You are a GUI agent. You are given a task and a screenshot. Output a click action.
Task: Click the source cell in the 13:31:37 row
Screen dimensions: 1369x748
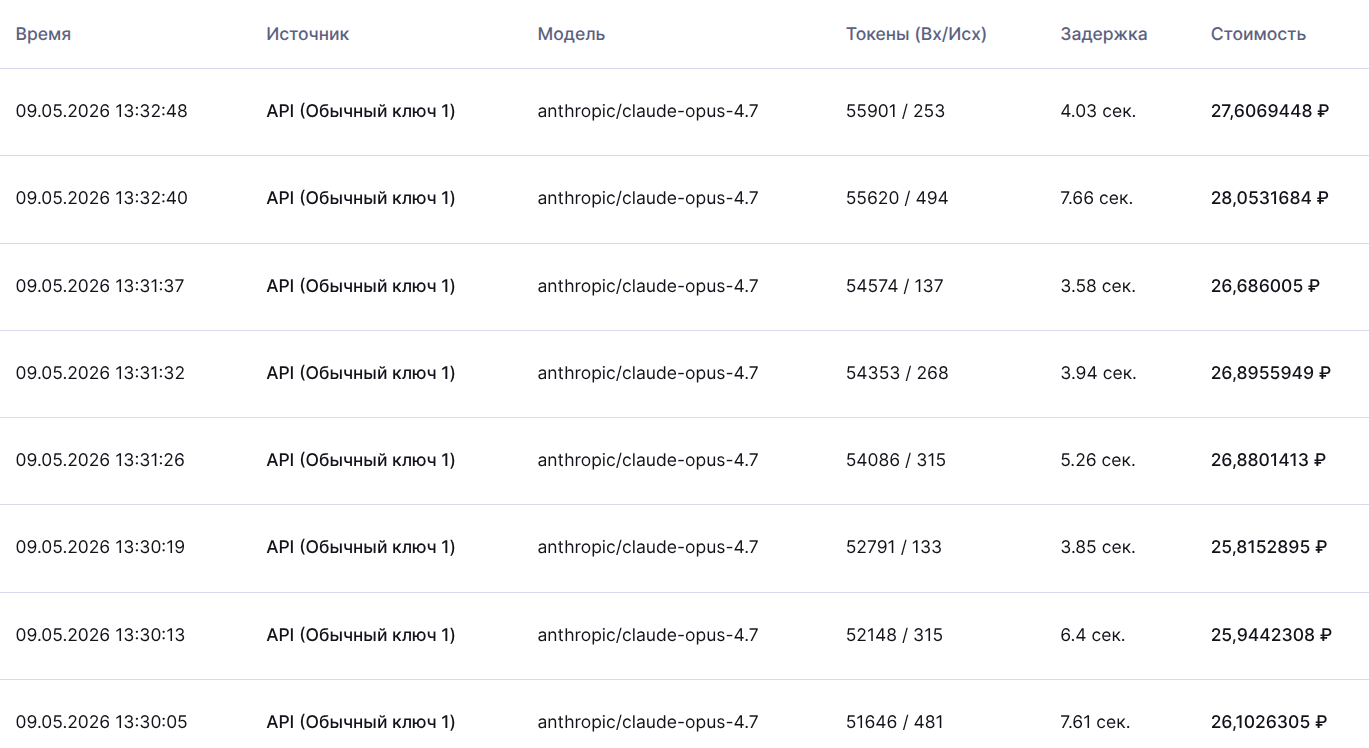pyautogui.click(x=361, y=286)
